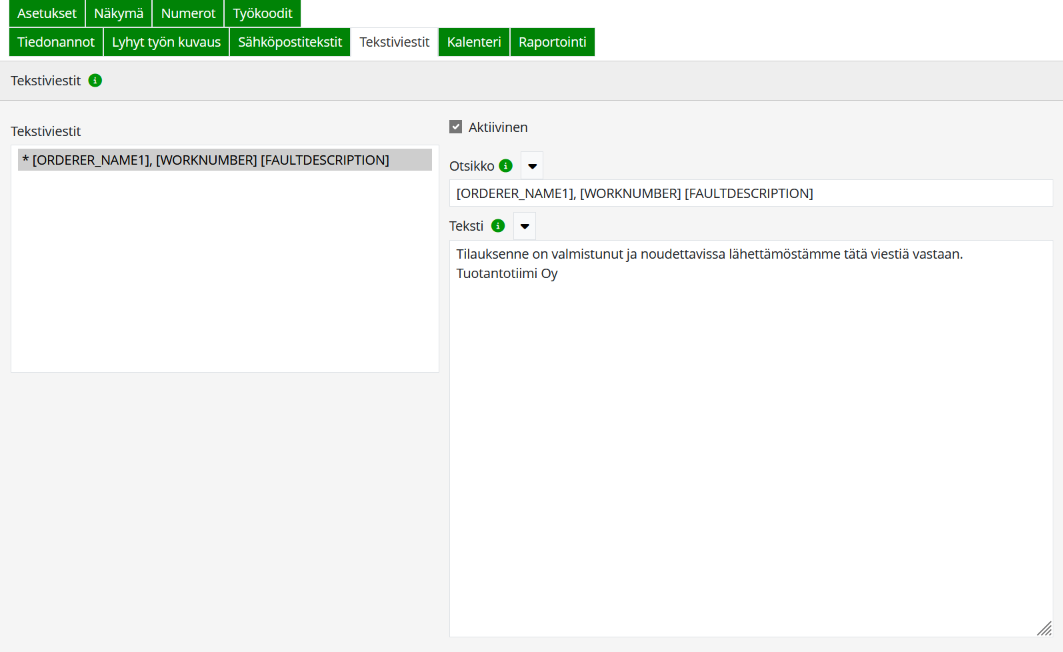Click into the Otsikko input field
1063x652 pixels.
[x=750, y=193]
